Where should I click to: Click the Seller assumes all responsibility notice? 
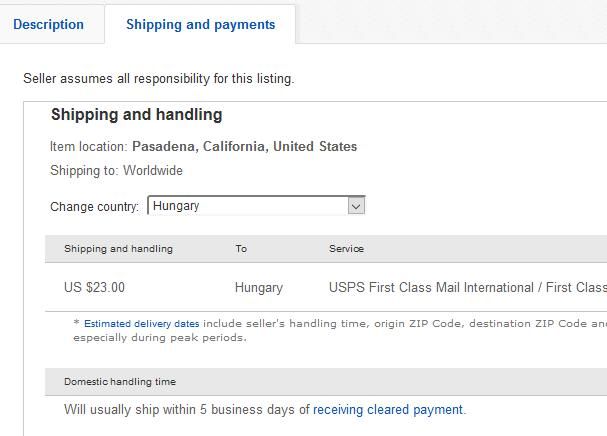(158, 78)
